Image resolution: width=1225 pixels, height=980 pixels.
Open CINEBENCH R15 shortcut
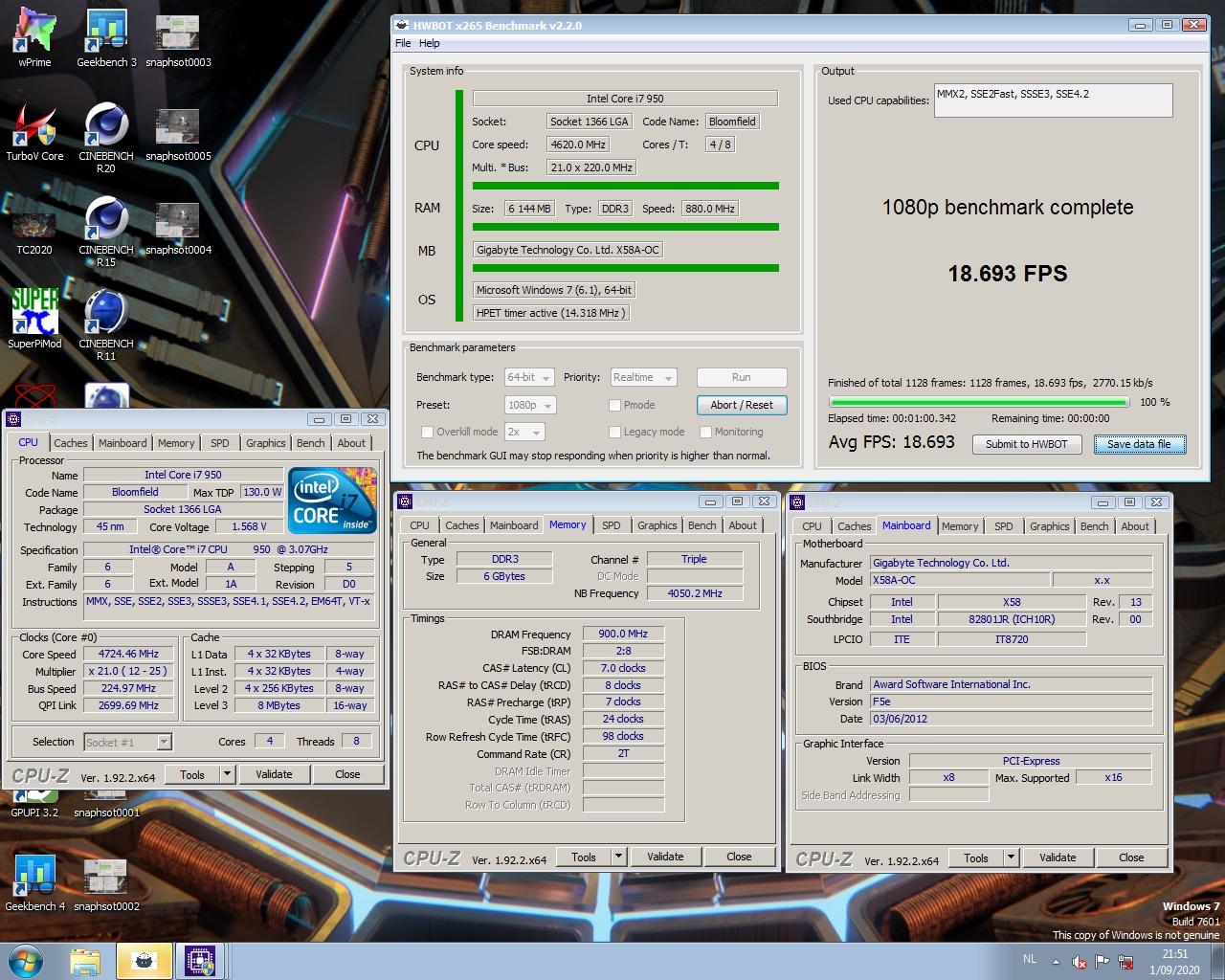(x=106, y=233)
